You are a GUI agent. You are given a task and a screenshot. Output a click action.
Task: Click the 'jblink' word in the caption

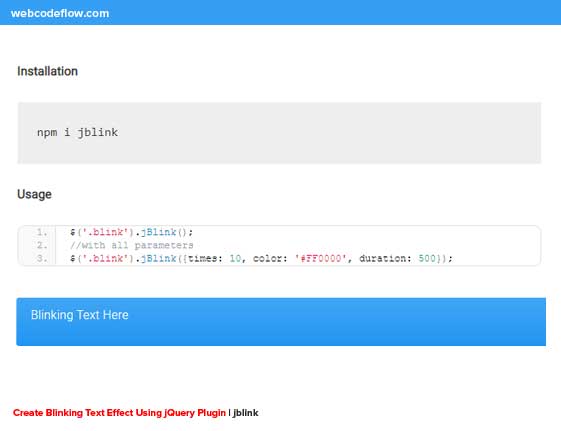(245, 413)
